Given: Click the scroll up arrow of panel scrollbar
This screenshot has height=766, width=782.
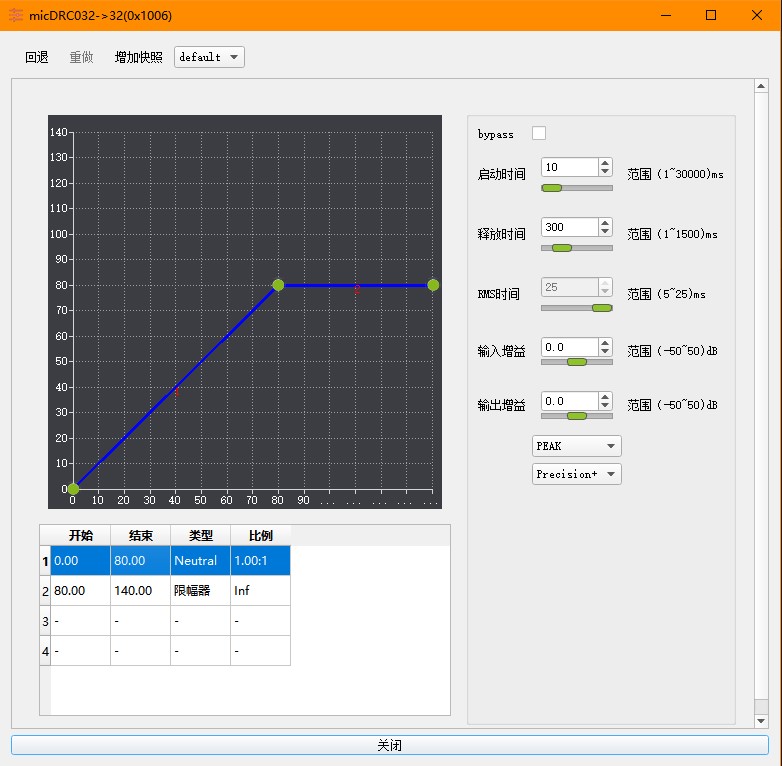Looking at the screenshot, I should [x=761, y=86].
